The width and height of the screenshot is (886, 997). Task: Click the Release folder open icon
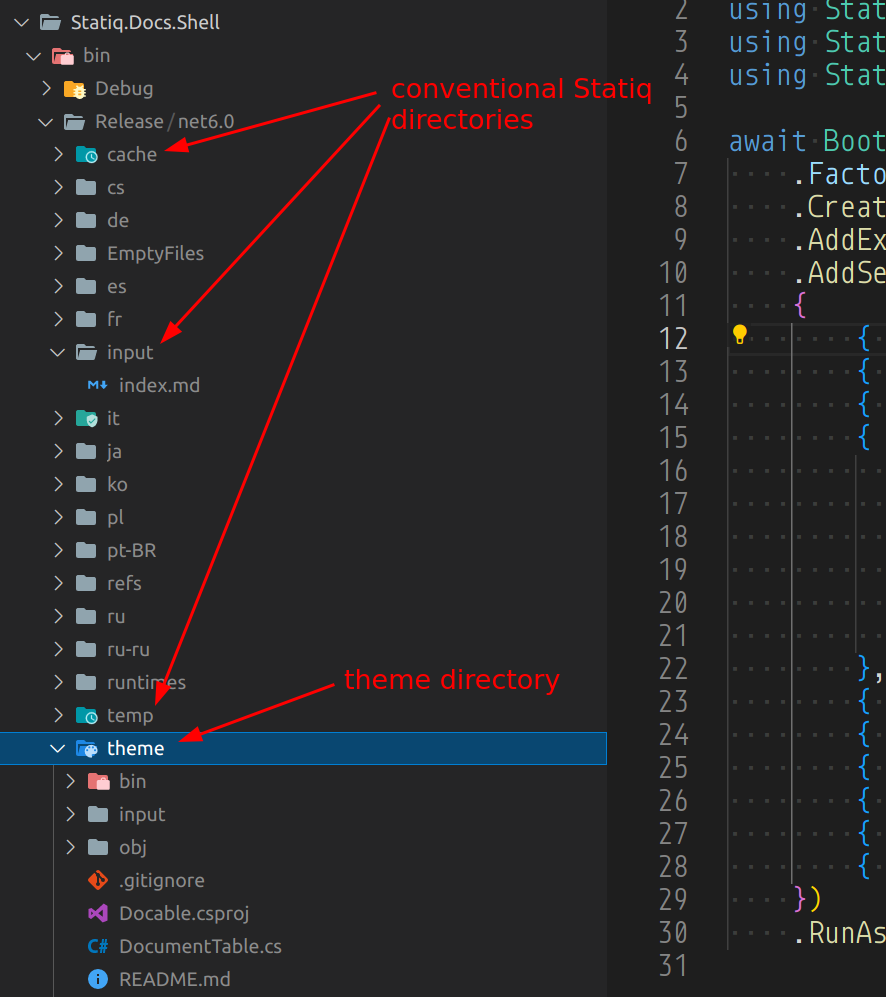(74, 121)
